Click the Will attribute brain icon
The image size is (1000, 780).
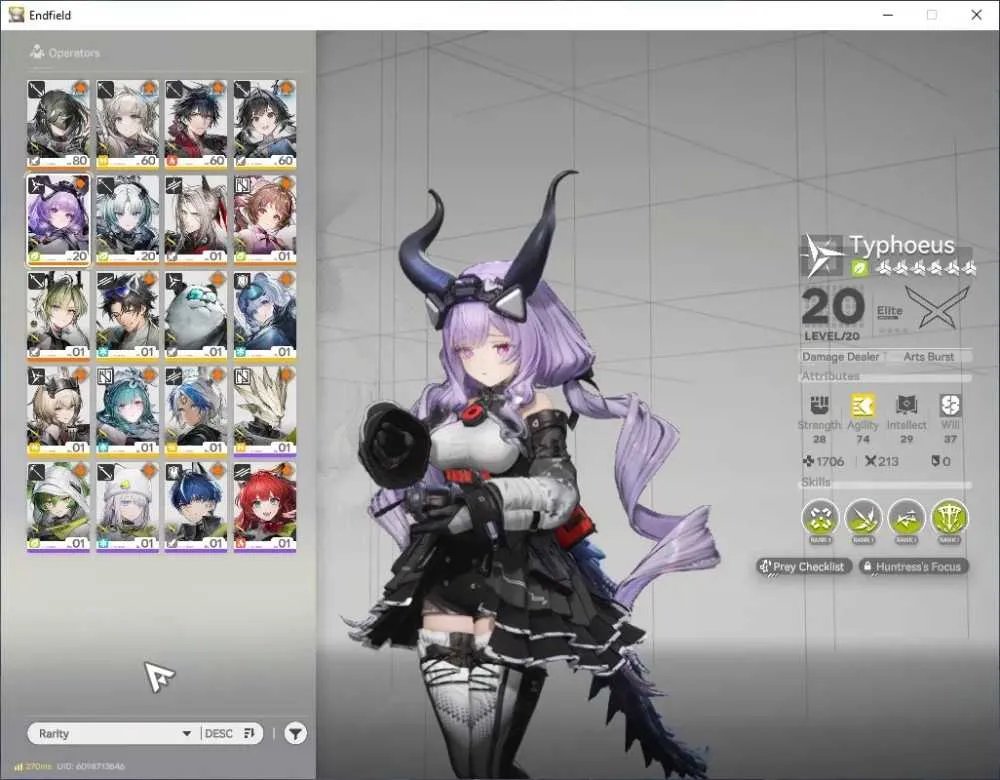[950, 405]
